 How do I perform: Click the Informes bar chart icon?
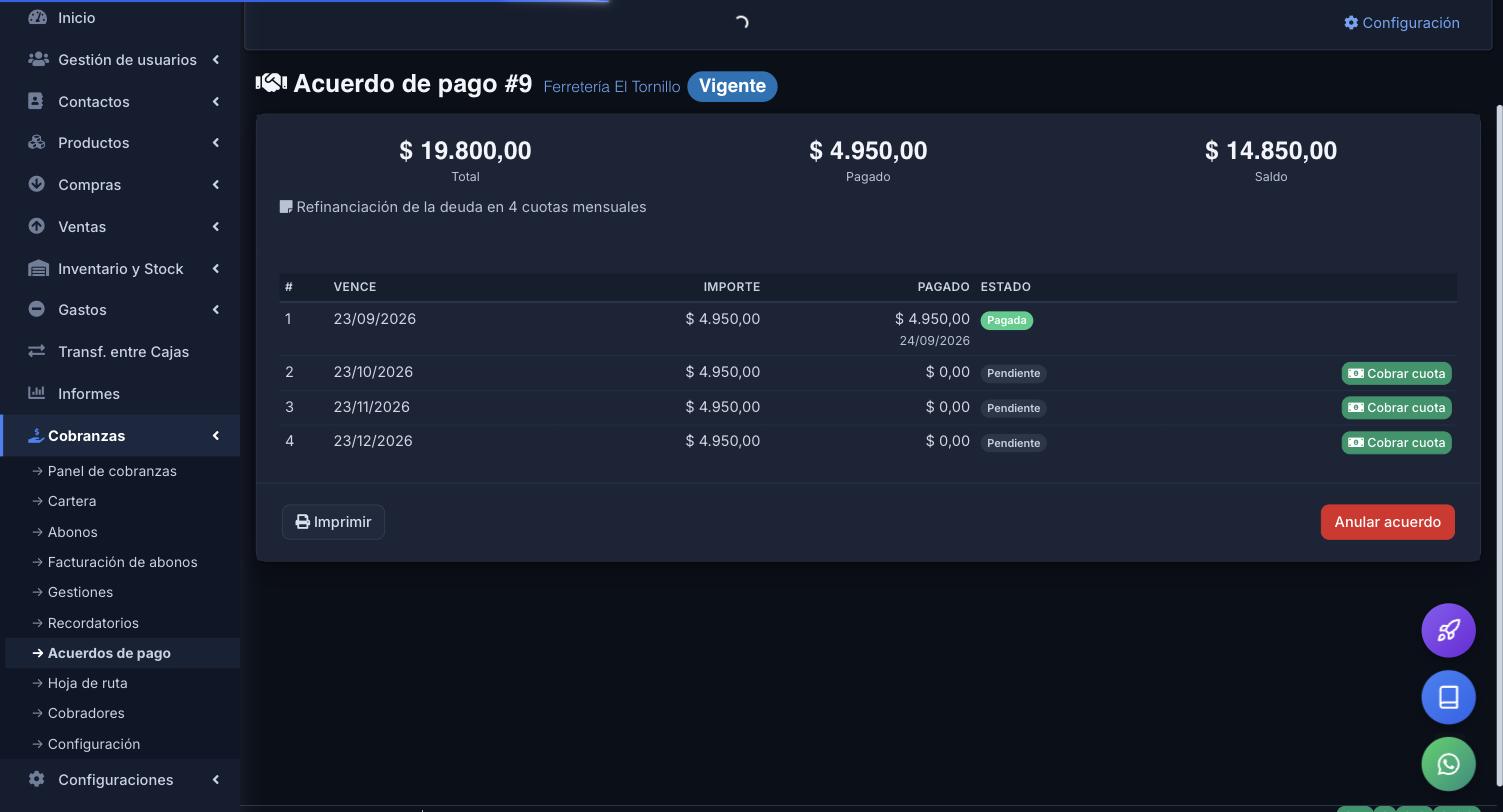pos(36,393)
